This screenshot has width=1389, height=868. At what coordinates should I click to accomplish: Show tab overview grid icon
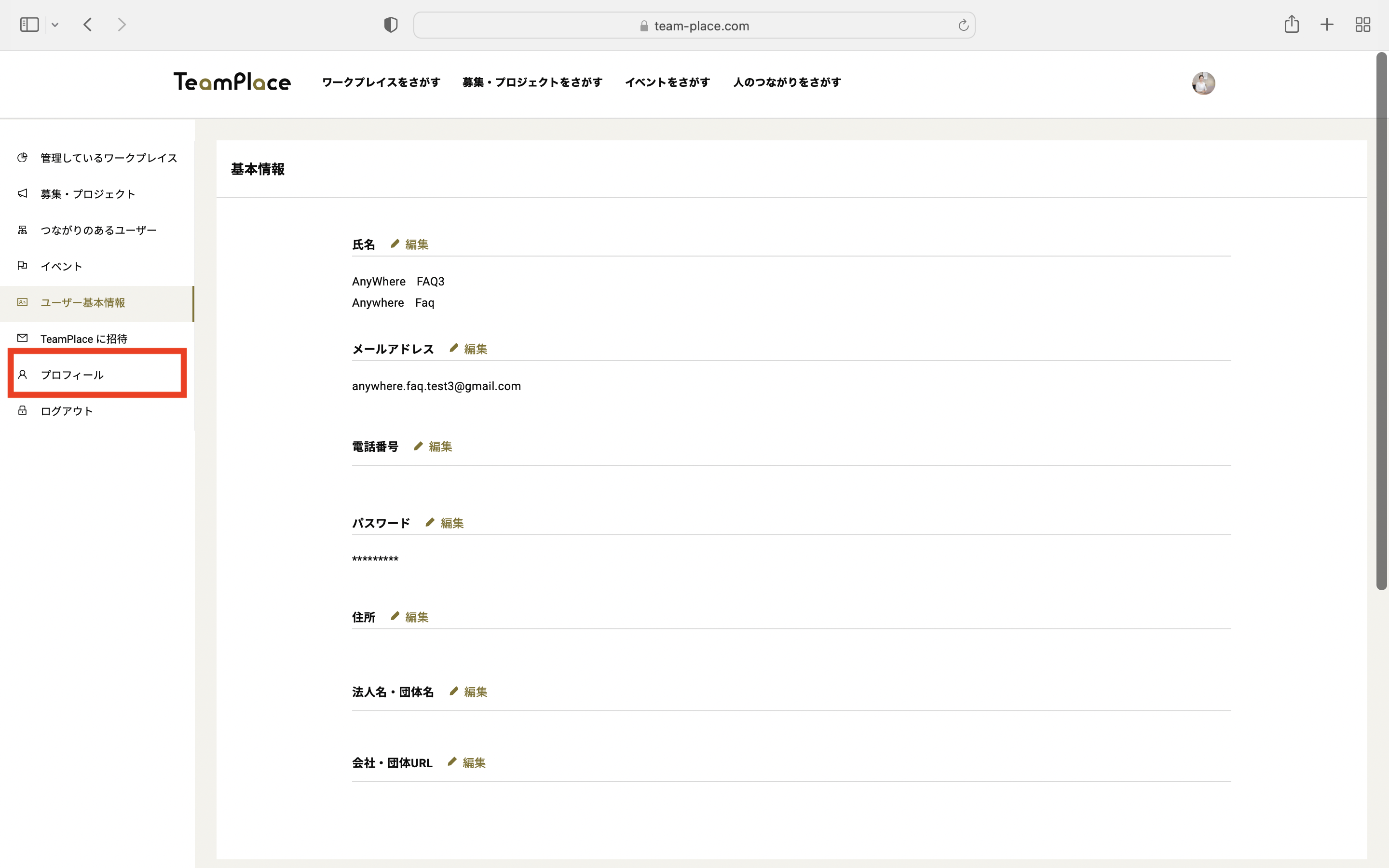pyautogui.click(x=1362, y=25)
